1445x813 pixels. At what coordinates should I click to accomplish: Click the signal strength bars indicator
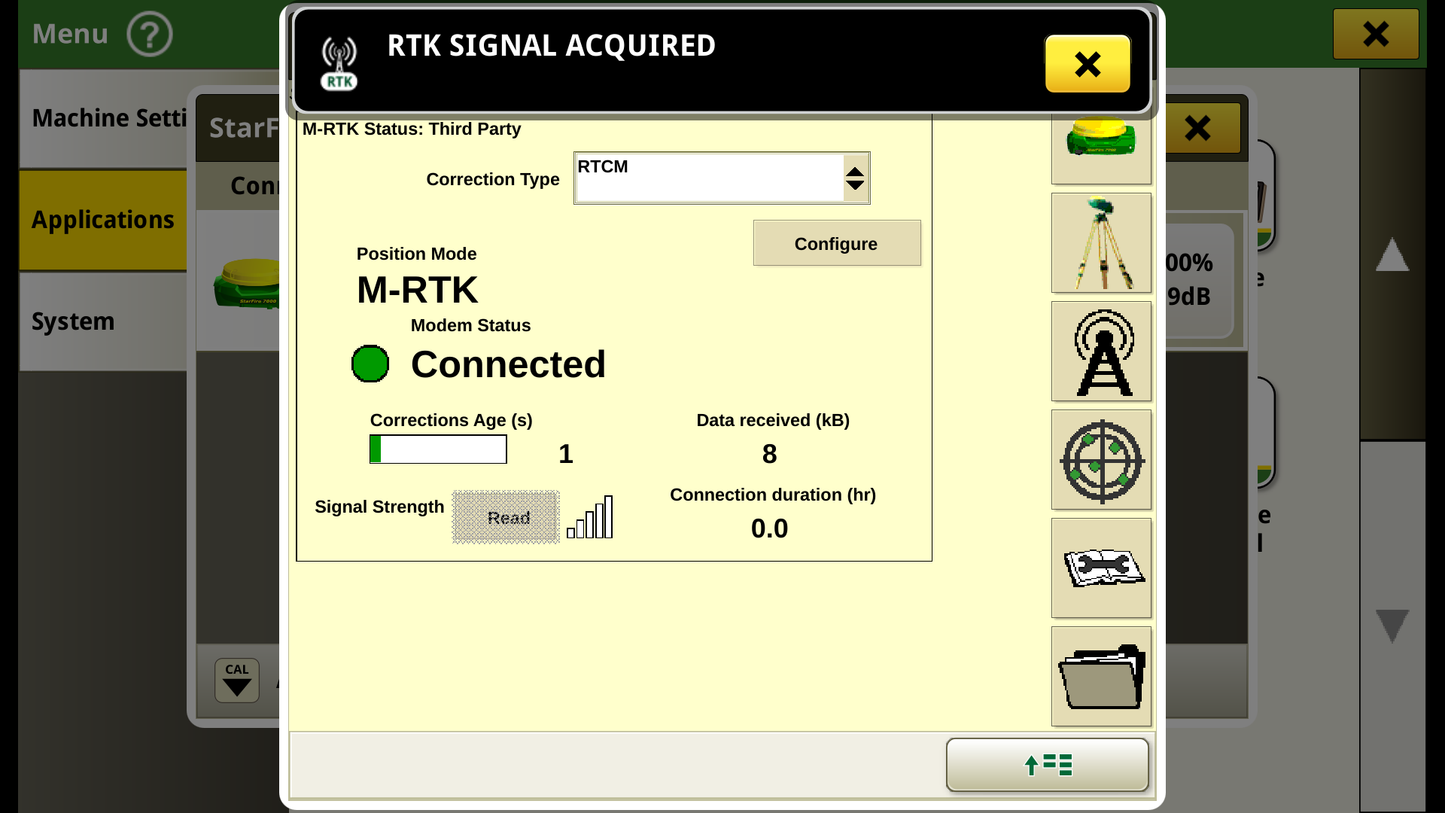[x=590, y=517]
